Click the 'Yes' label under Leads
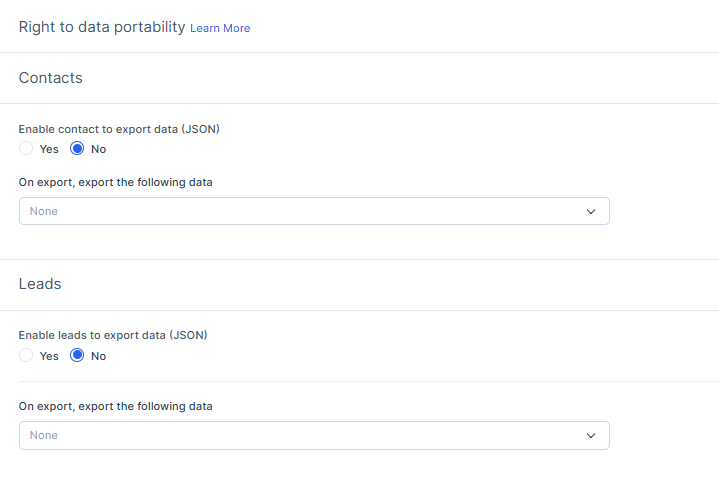The image size is (719, 484). point(49,356)
